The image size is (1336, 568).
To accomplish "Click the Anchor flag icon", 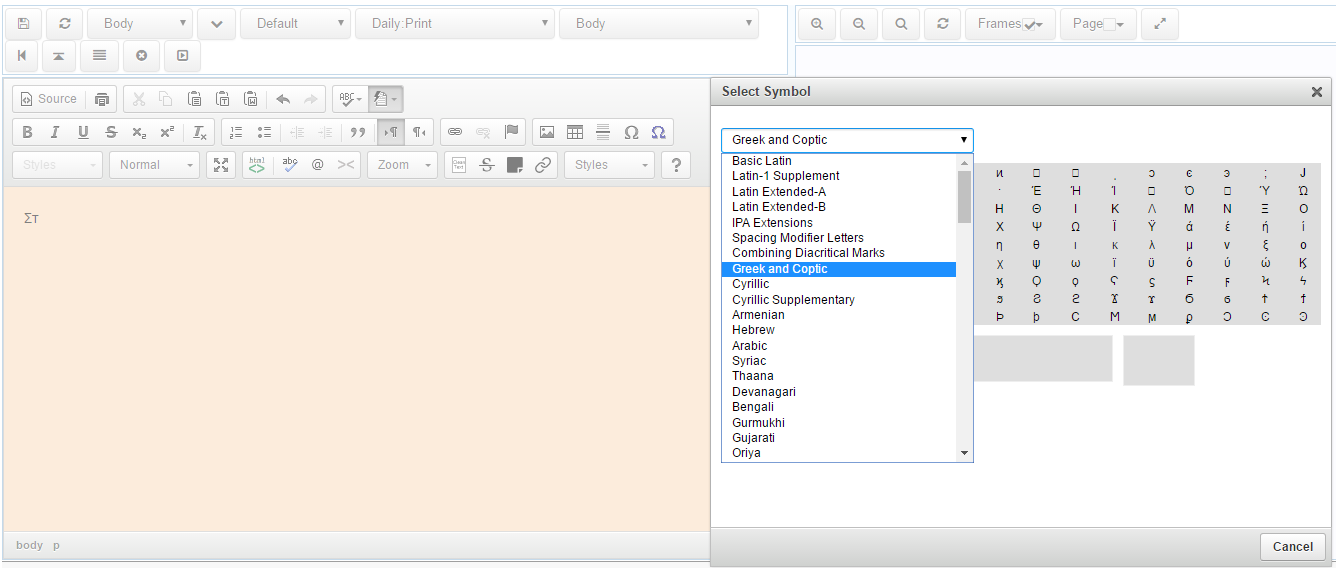I will click(511, 132).
